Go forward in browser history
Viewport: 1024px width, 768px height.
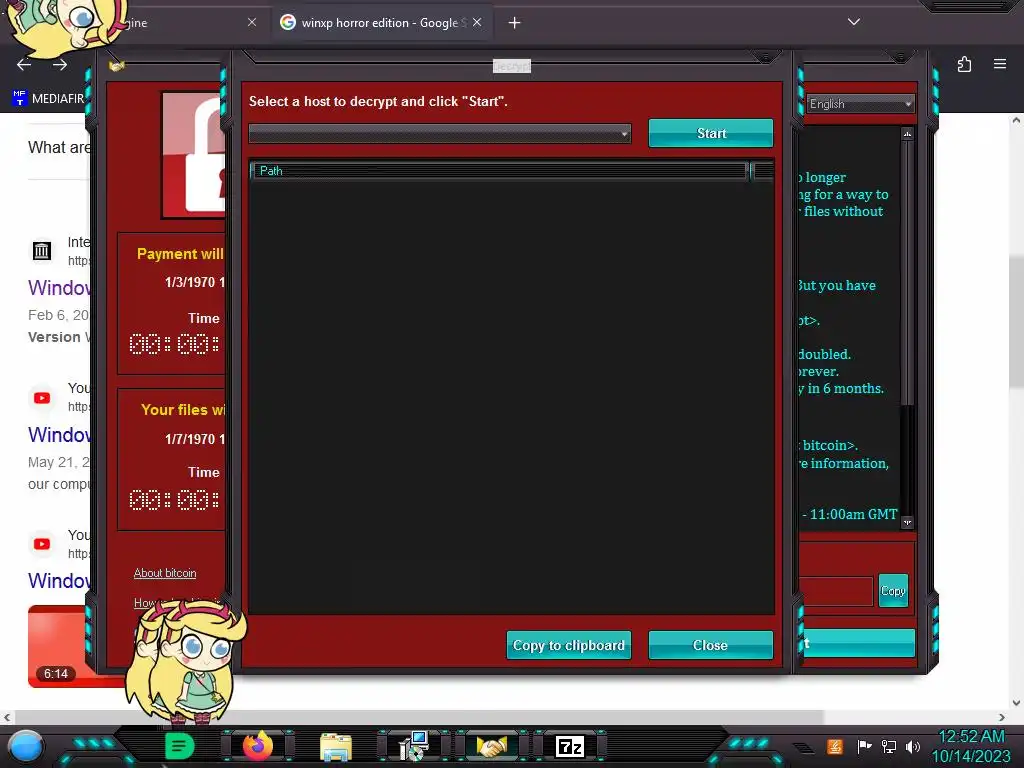pos(60,65)
